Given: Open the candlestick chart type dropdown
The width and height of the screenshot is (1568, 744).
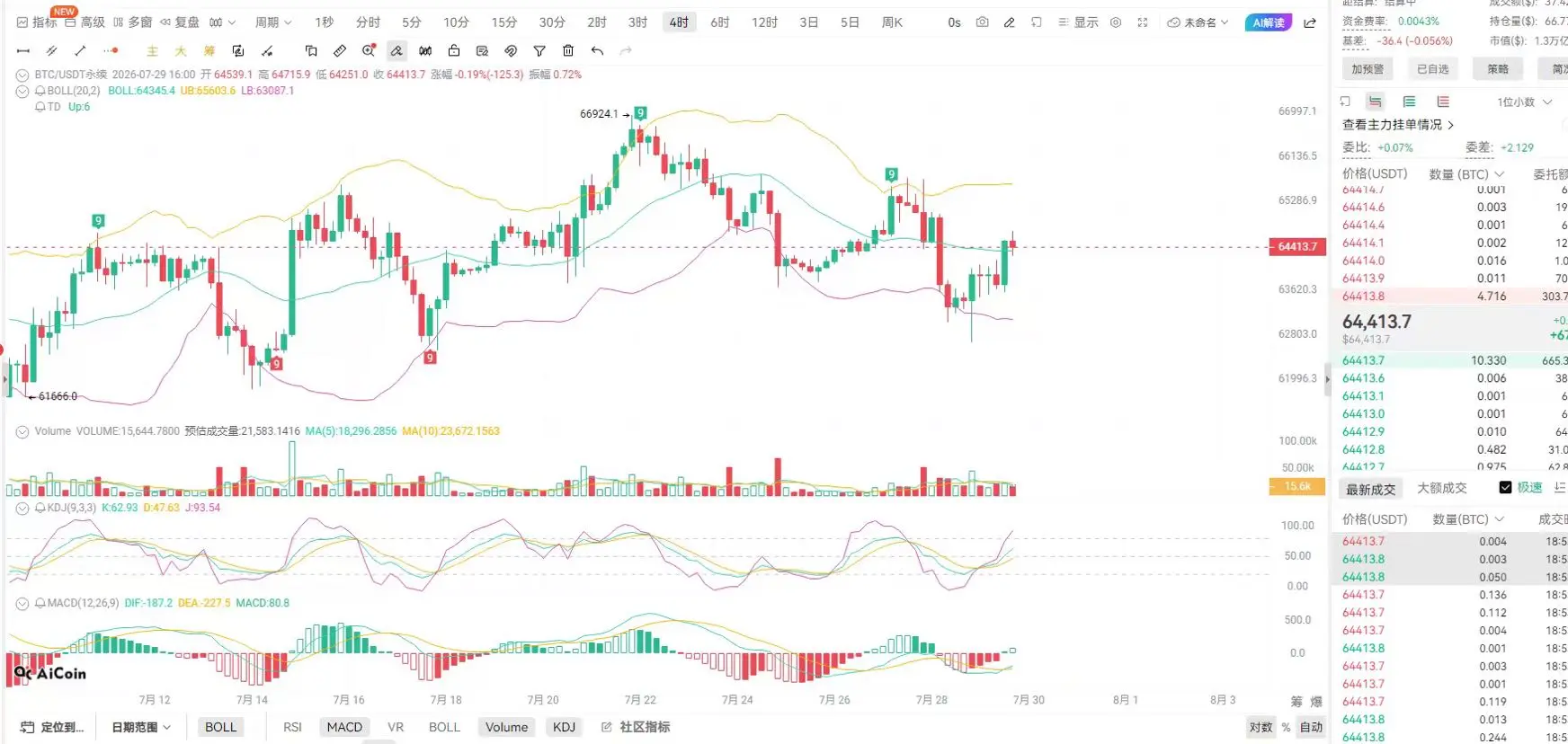Looking at the screenshot, I should pos(222,22).
